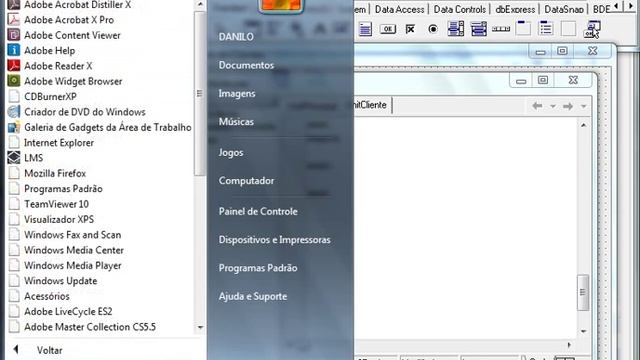Image resolution: width=640 pixels, height=360 pixels.
Task: Select the Button component (OK icon)
Action: [x=388, y=29]
